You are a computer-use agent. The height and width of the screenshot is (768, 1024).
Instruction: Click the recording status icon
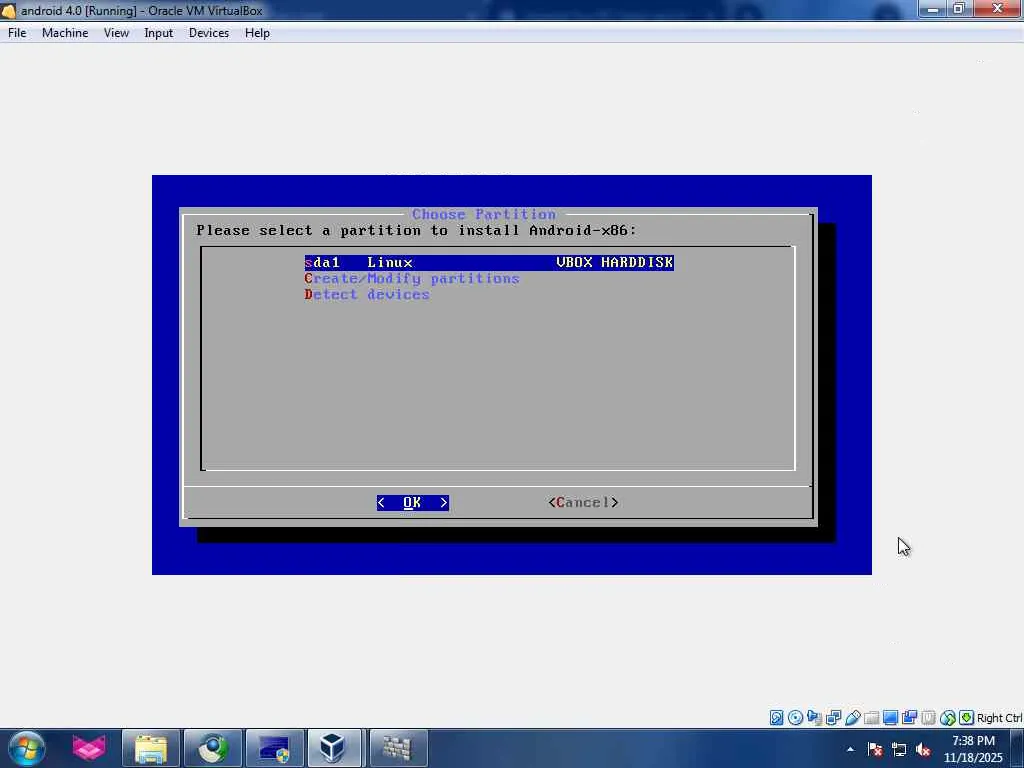[909, 718]
